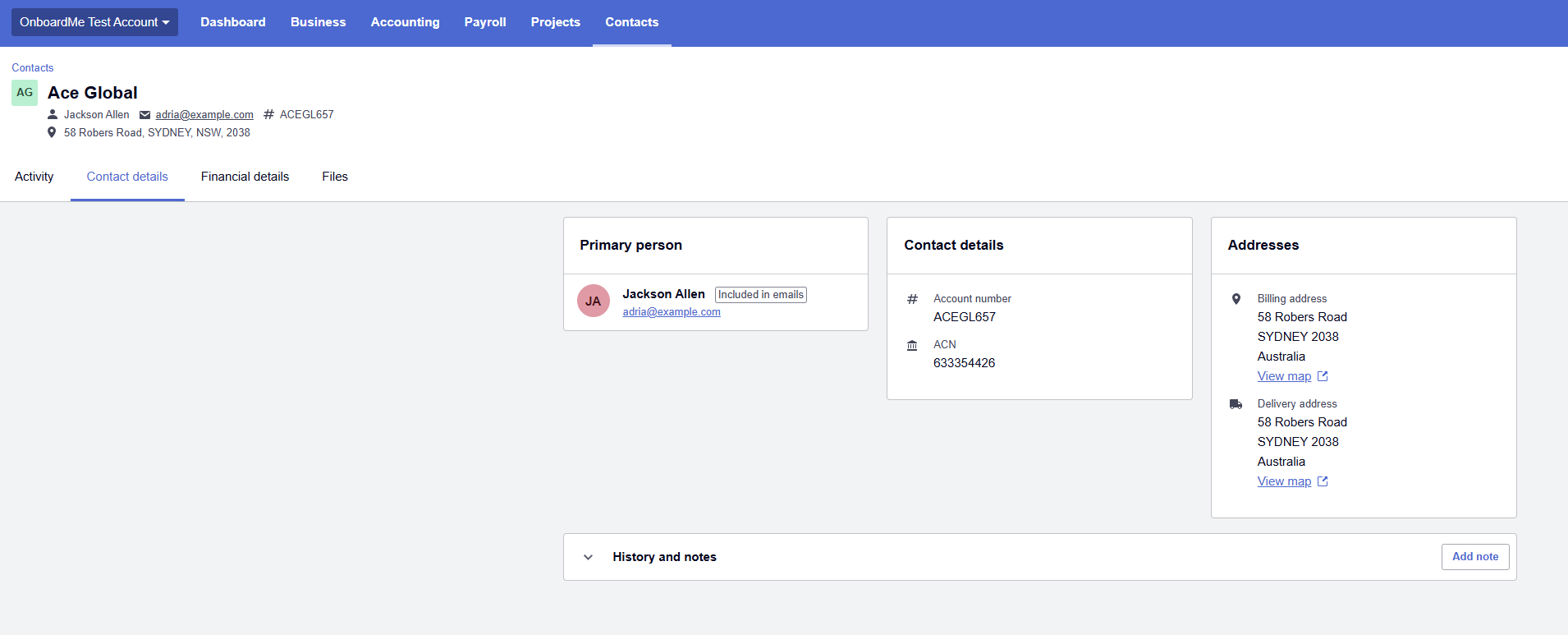Click the billing address location pin icon

pyautogui.click(x=1236, y=299)
